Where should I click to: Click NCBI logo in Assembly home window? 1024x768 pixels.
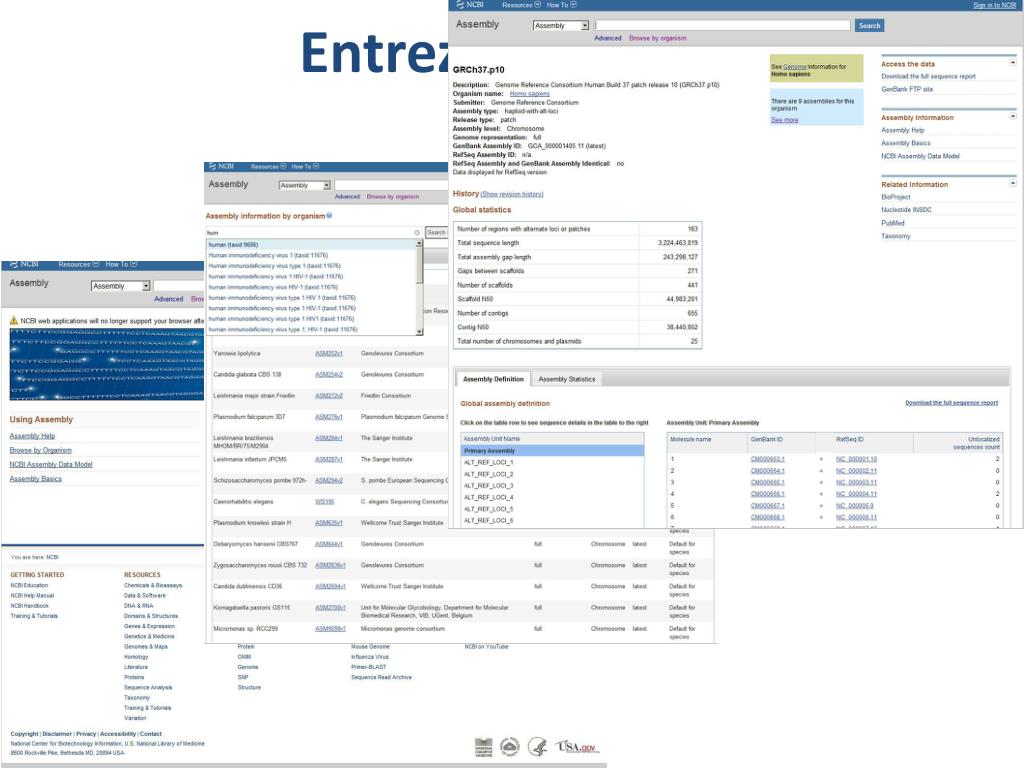pyautogui.click(x=25, y=264)
